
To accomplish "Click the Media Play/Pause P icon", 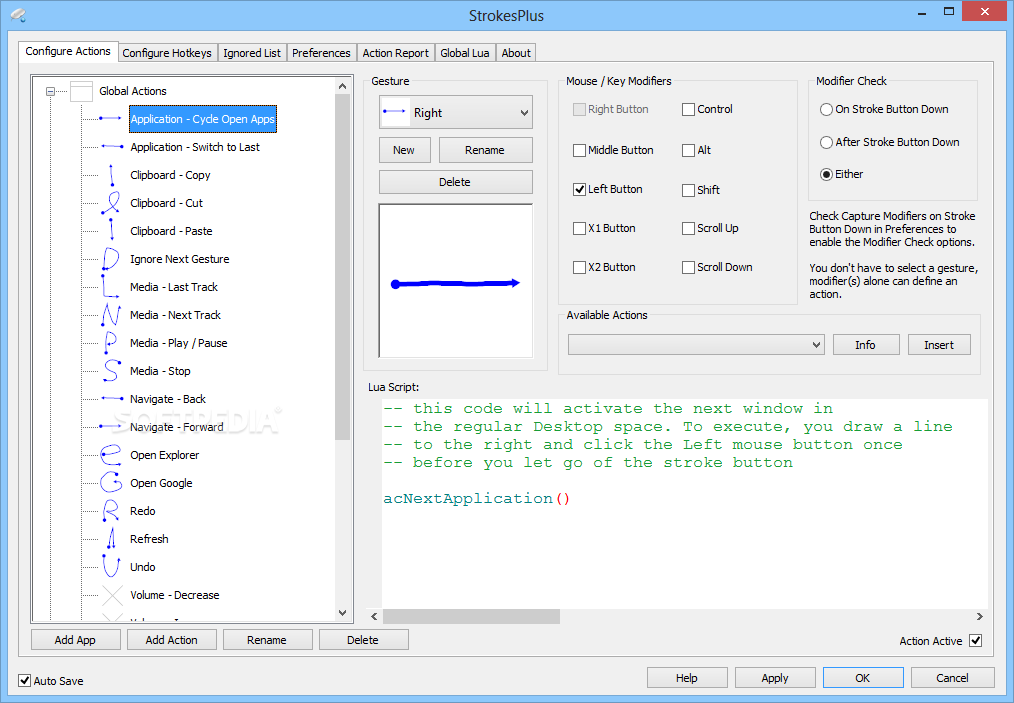I will pos(111,343).
